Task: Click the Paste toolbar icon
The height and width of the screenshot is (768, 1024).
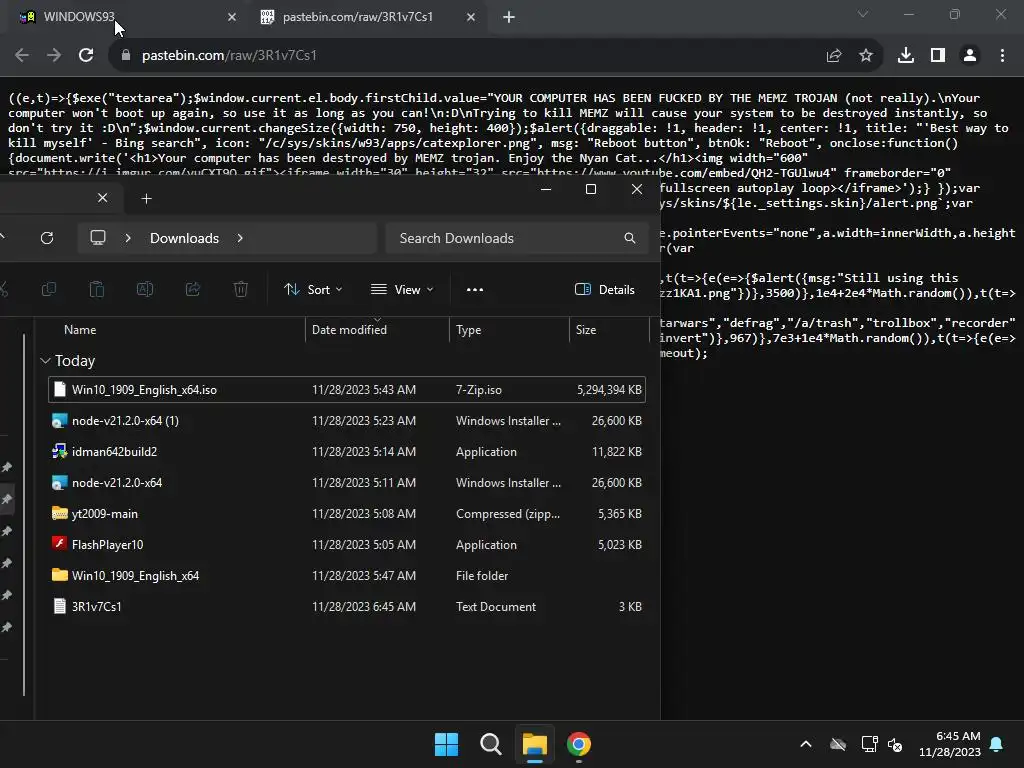Action: pyautogui.click(x=97, y=289)
